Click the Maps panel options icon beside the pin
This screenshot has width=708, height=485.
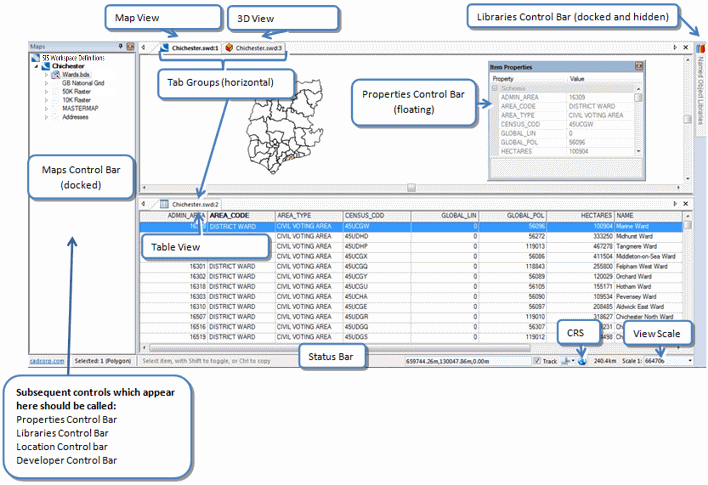pyautogui.click(x=130, y=46)
